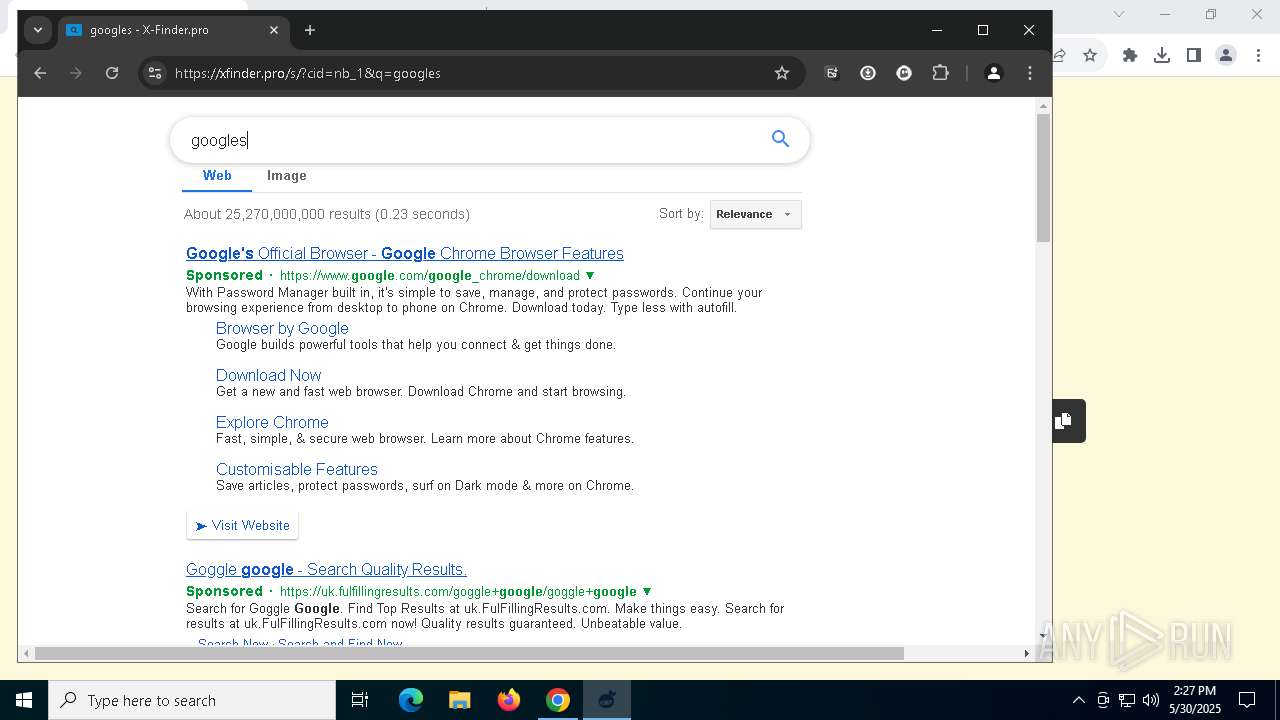This screenshot has height=720, width=1280.
Task: Click the uk.fulfillingresults.com green URL
Action: [x=458, y=591]
